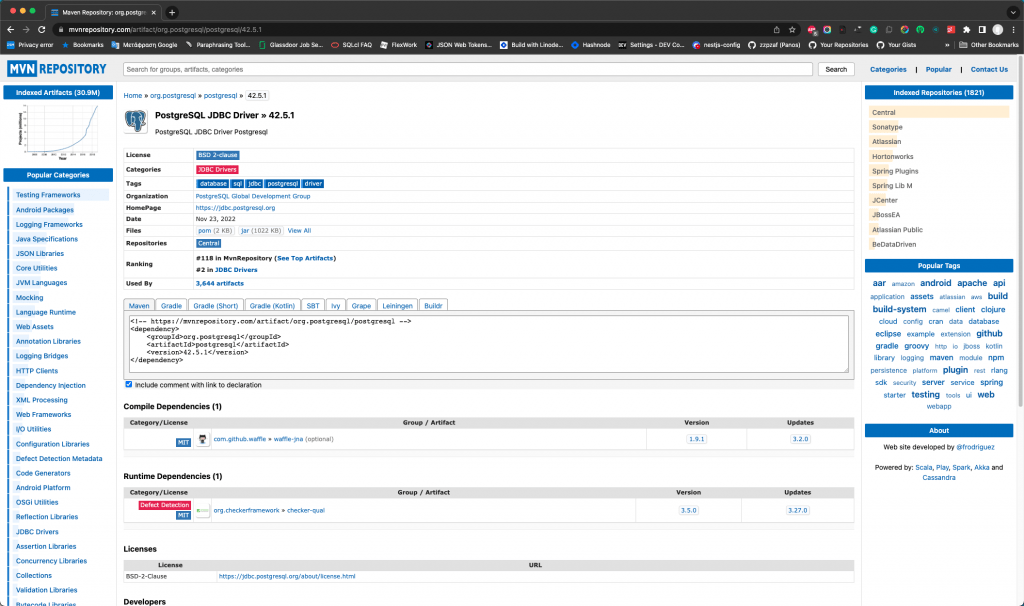Open checker-qual update version 3.27.0
Viewport: 1024px width, 606px height.
coord(797,510)
